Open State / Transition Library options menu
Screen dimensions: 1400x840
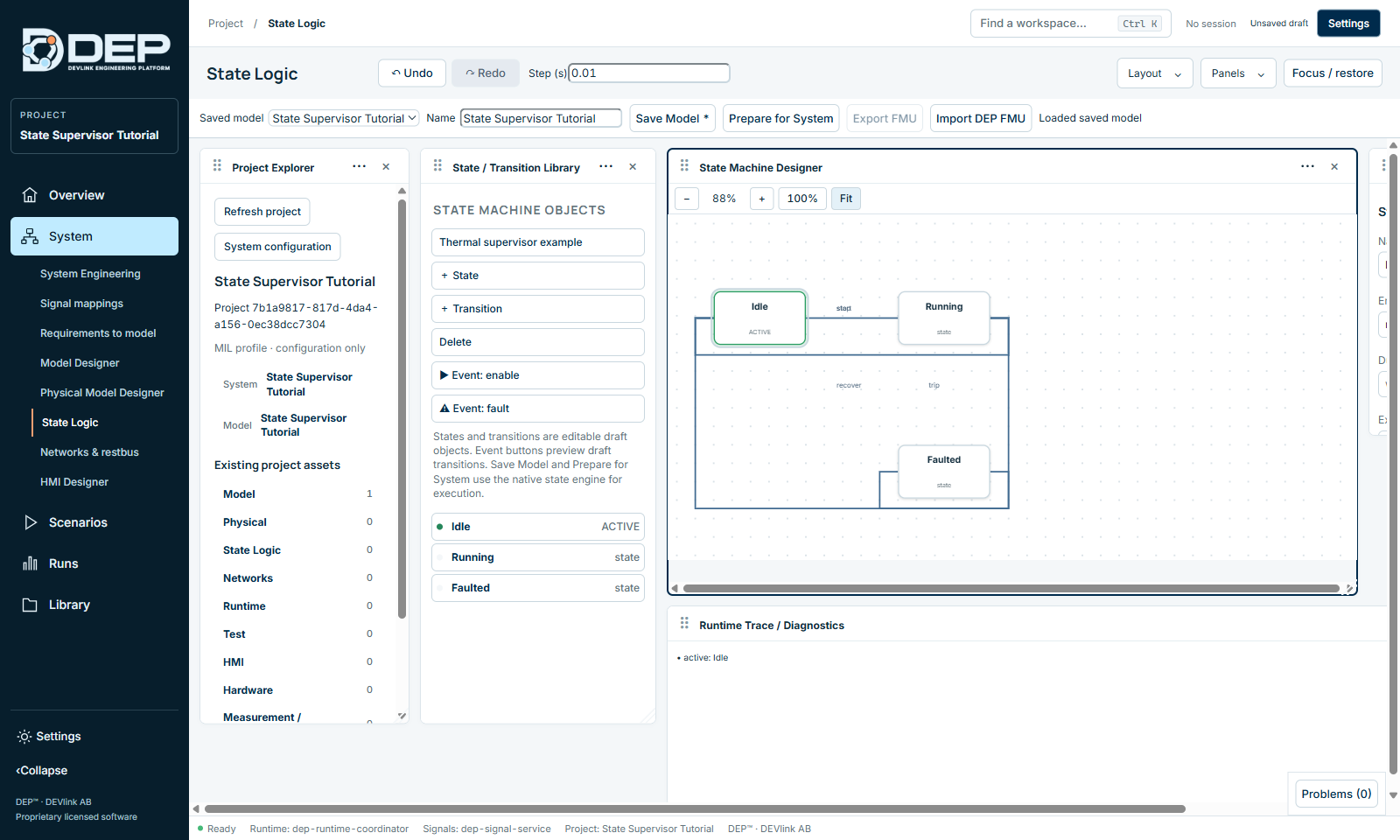[x=605, y=166]
